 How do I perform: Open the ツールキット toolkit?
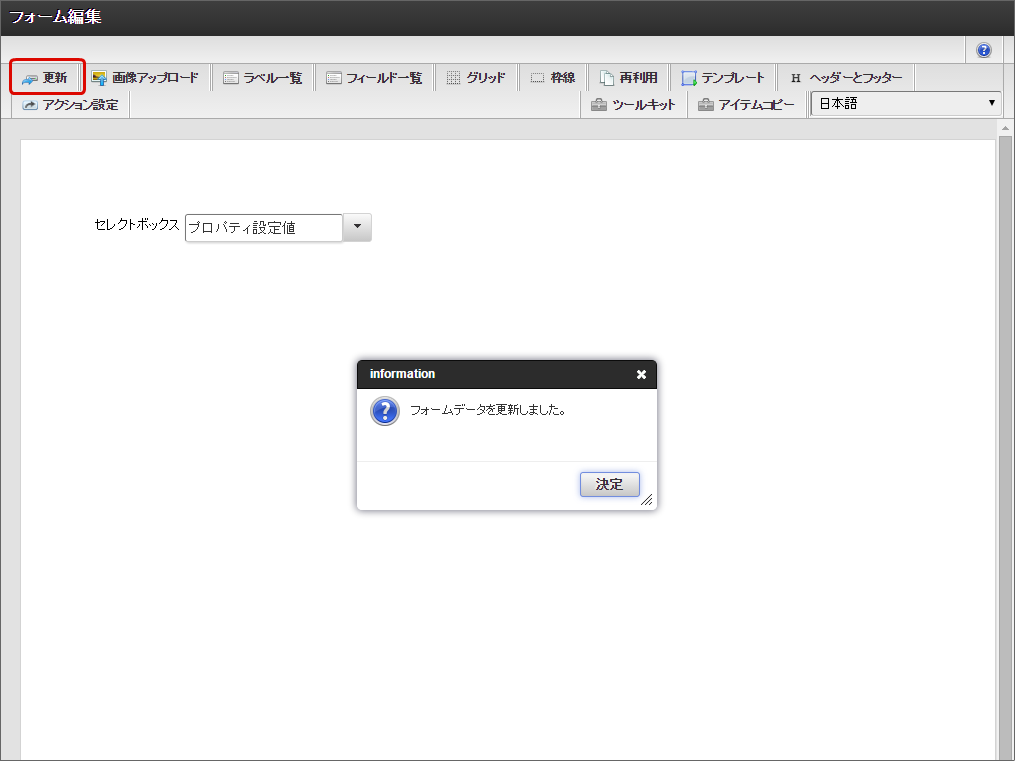634,105
